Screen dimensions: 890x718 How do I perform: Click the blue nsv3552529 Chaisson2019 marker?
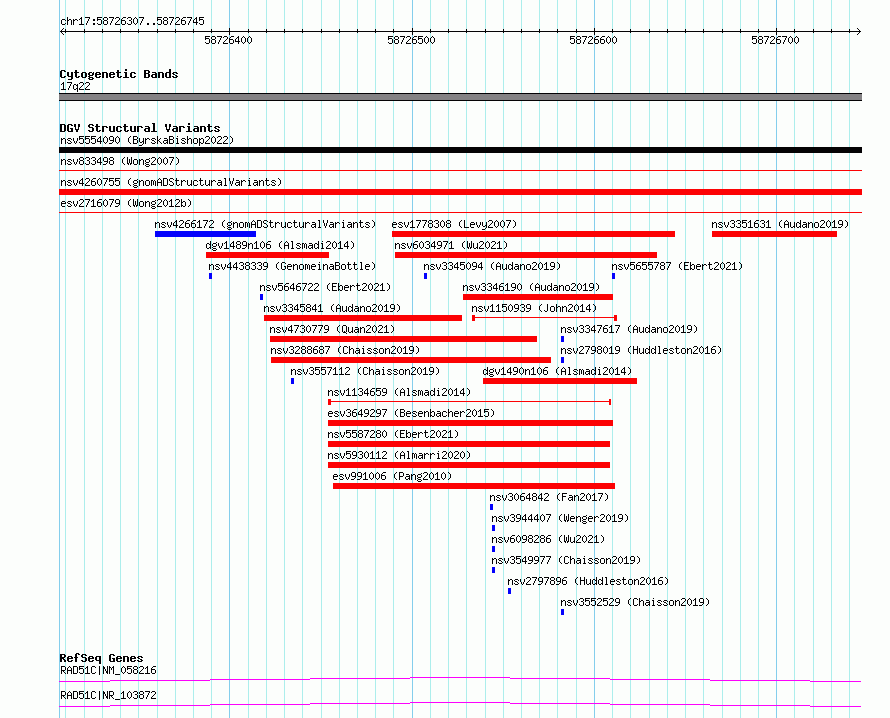click(562, 612)
